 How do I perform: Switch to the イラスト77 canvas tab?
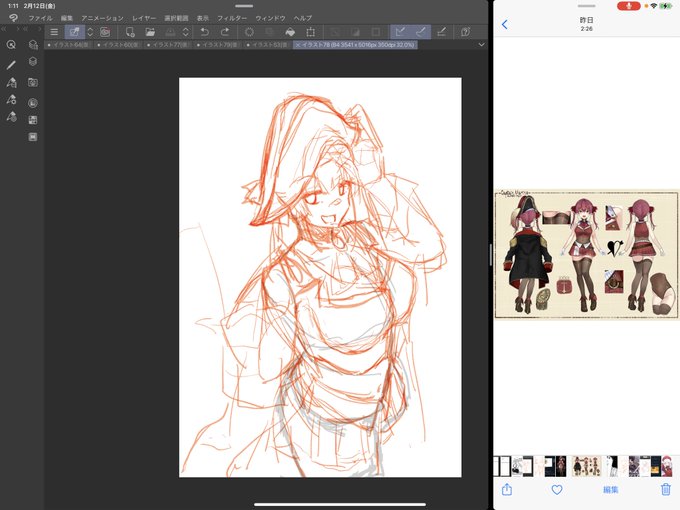167,45
